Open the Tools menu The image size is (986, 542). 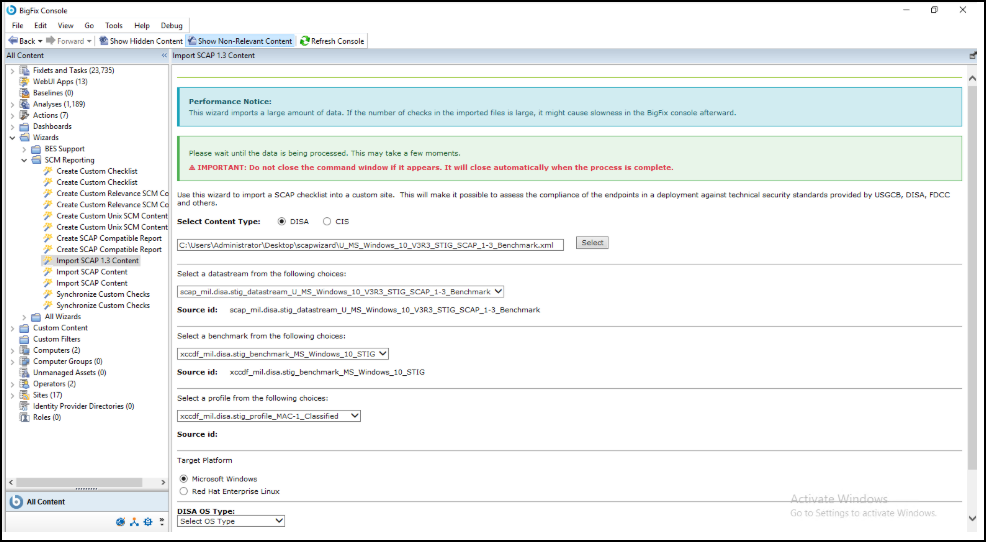click(x=114, y=26)
